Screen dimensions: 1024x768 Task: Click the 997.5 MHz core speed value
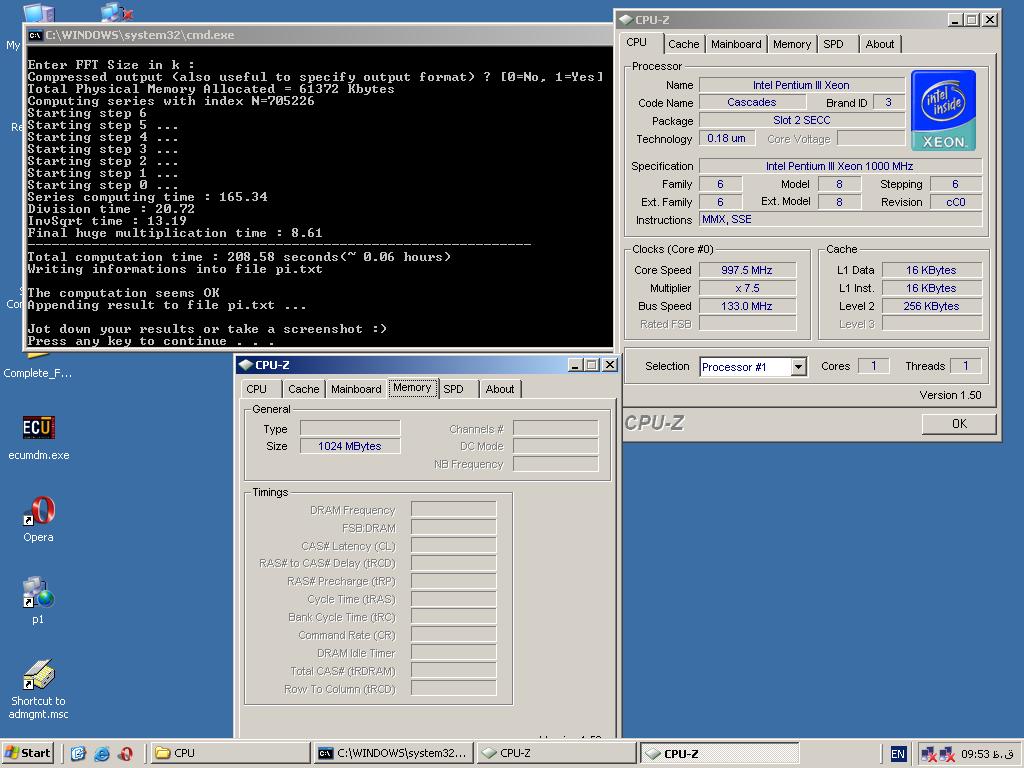[747, 270]
